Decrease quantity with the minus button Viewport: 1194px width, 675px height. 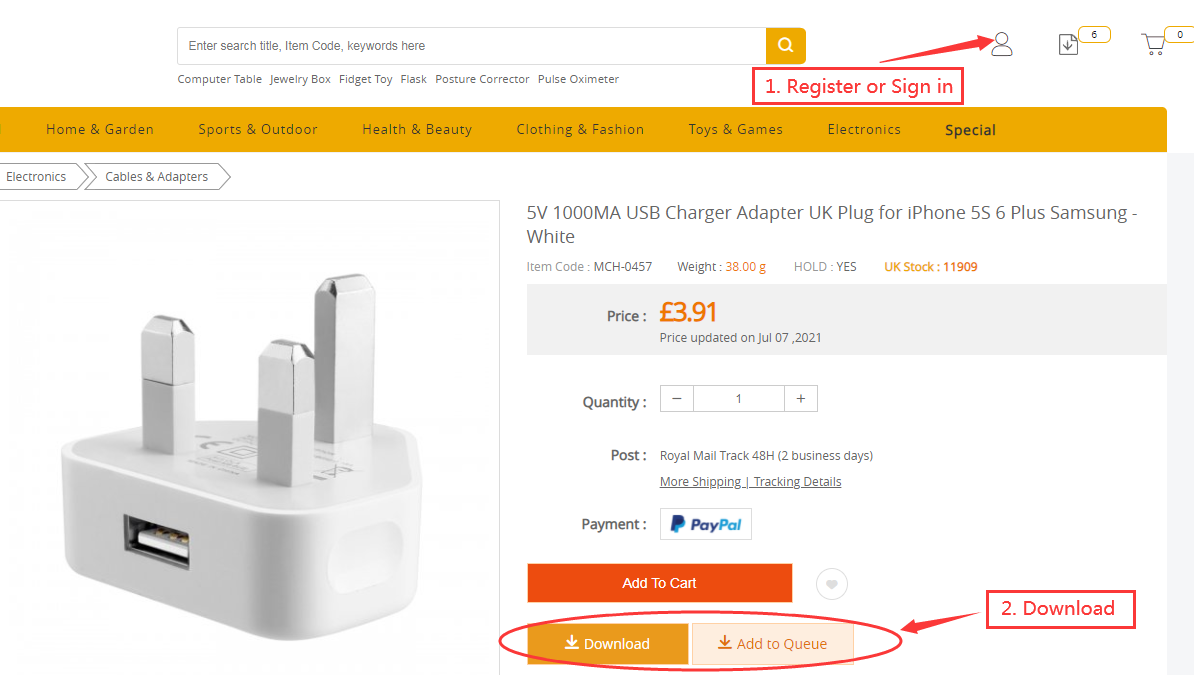pyautogui.click(x=677, y=398)
